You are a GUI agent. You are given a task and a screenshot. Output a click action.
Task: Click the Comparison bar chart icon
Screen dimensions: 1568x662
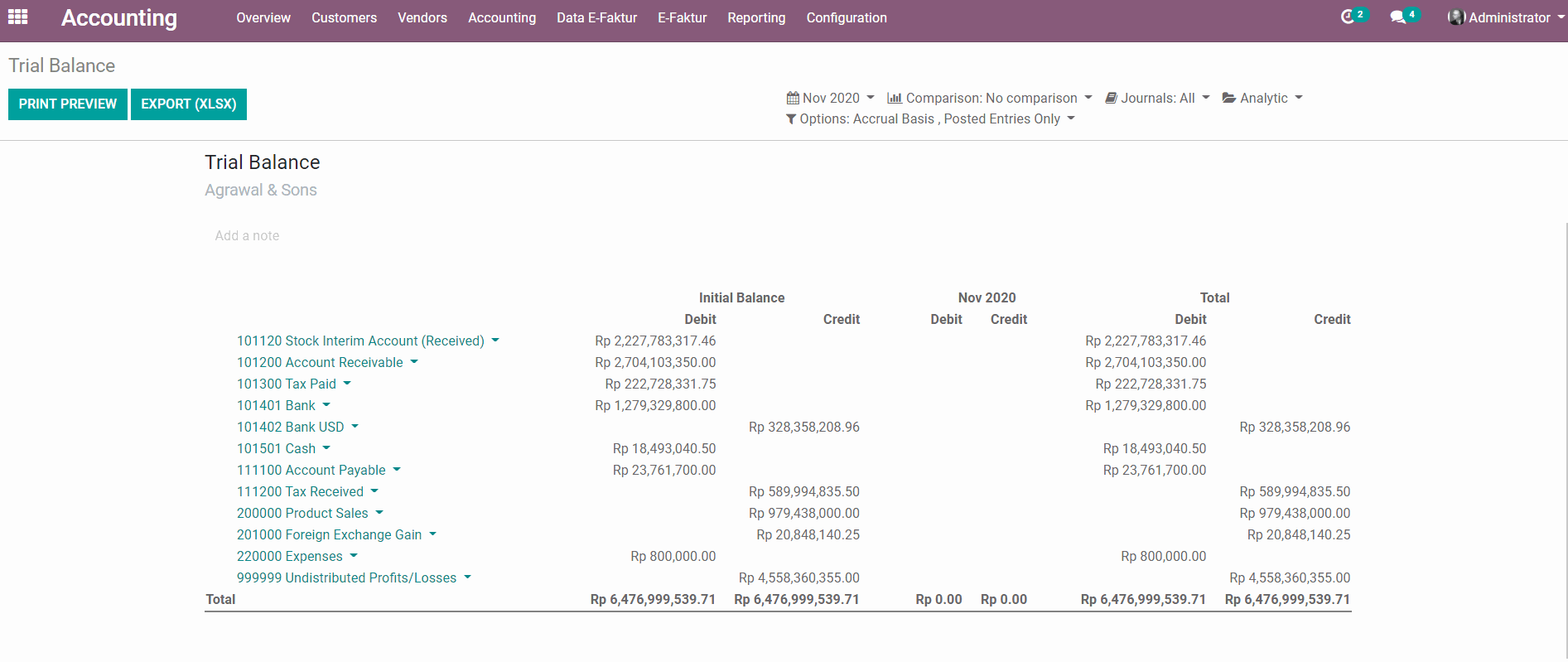point(895,98)
